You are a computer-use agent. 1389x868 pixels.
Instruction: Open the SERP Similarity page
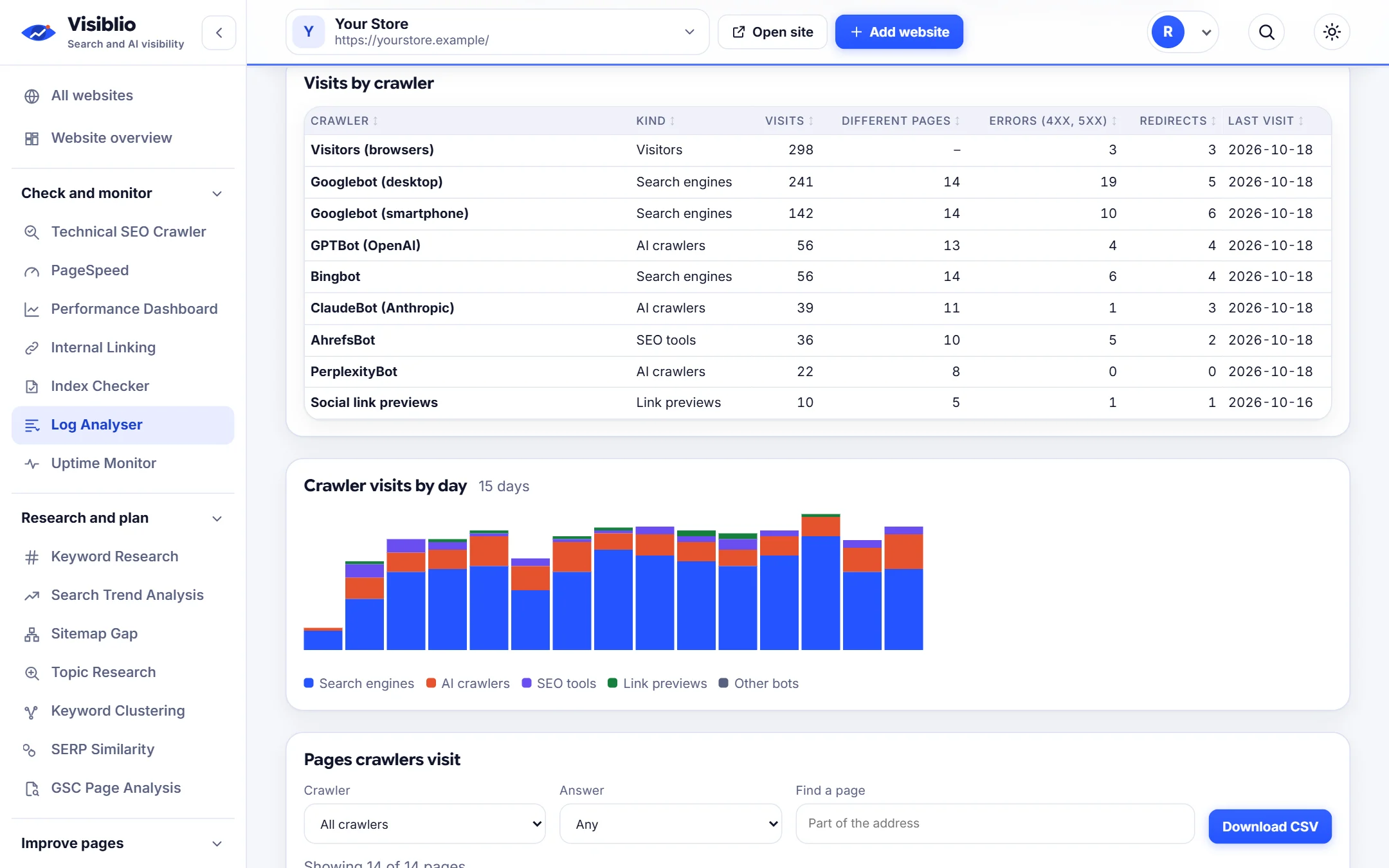tap(123, 750)
